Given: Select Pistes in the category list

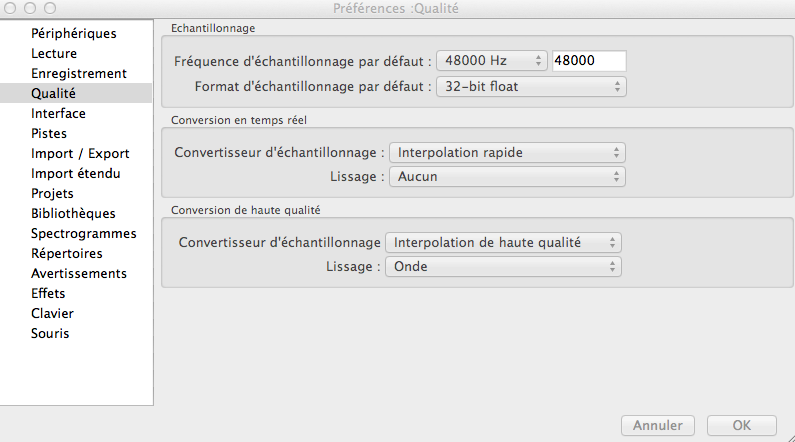Looking at the screenshot, I should (x=49, y=133).
